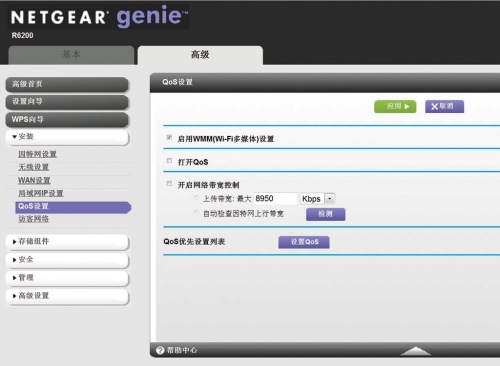The height and width of the screenshot is (366, 500).
Task: Collapse the 安装 section
Action: (x=67, y=137)
